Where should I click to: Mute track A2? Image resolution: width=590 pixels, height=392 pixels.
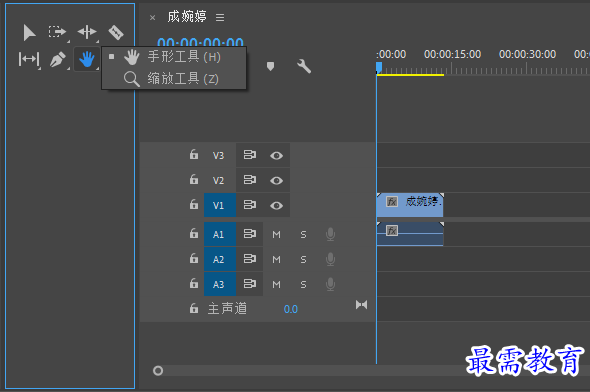pyautogui.click(x=277, y=260)
